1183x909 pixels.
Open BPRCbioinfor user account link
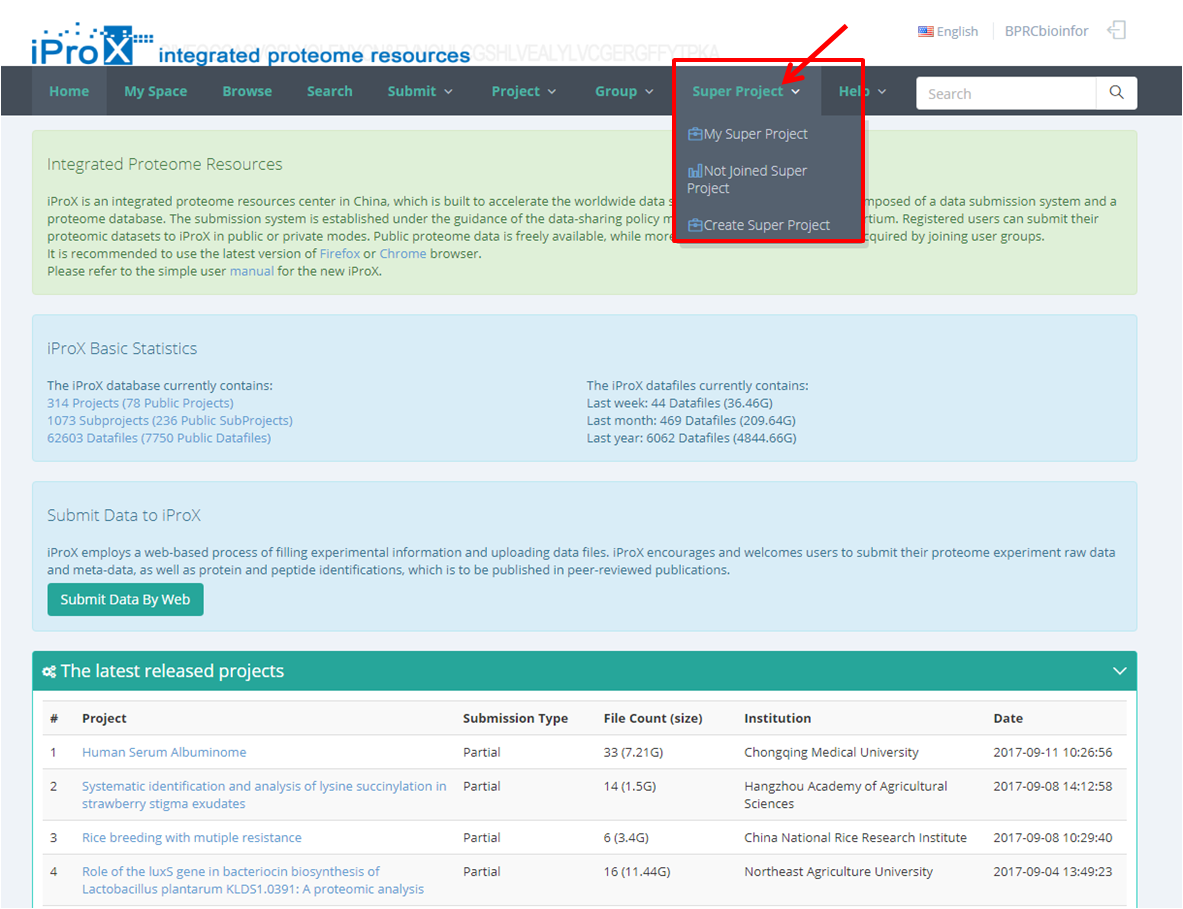pyautogui.click(x=1046, y=31)
